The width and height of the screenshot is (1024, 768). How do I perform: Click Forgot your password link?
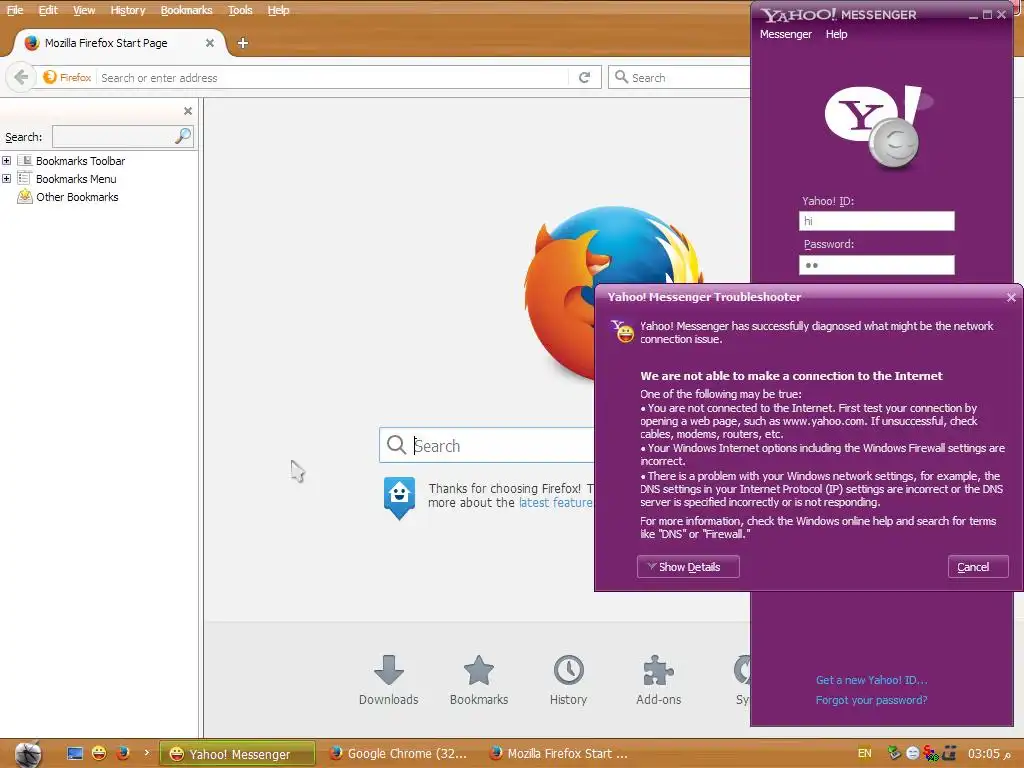[871, 700]
